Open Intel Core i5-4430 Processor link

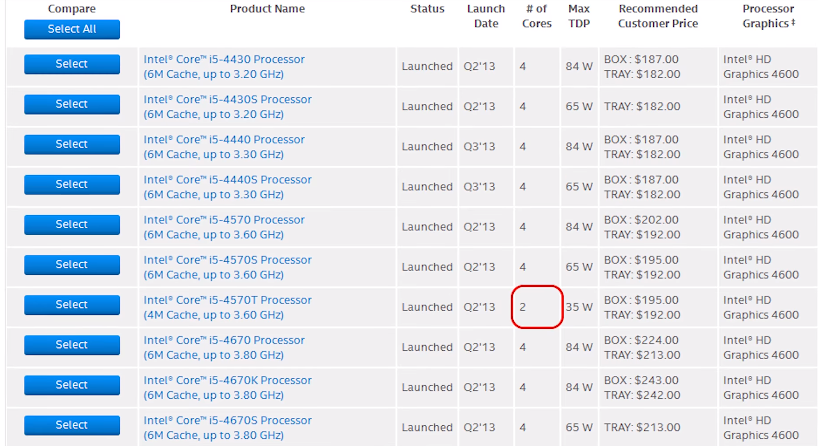224,67
